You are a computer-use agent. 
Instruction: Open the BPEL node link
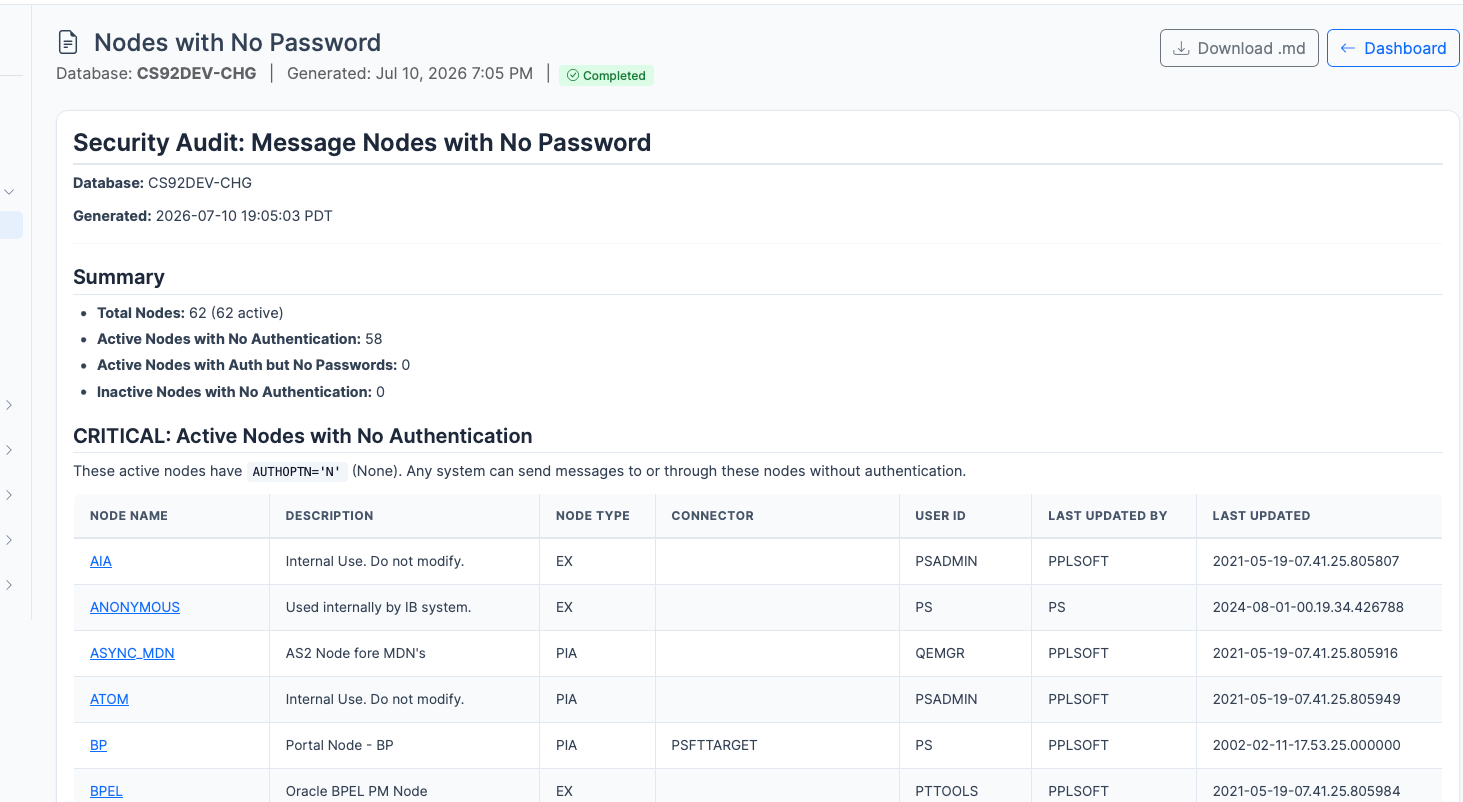coord(106,791)
